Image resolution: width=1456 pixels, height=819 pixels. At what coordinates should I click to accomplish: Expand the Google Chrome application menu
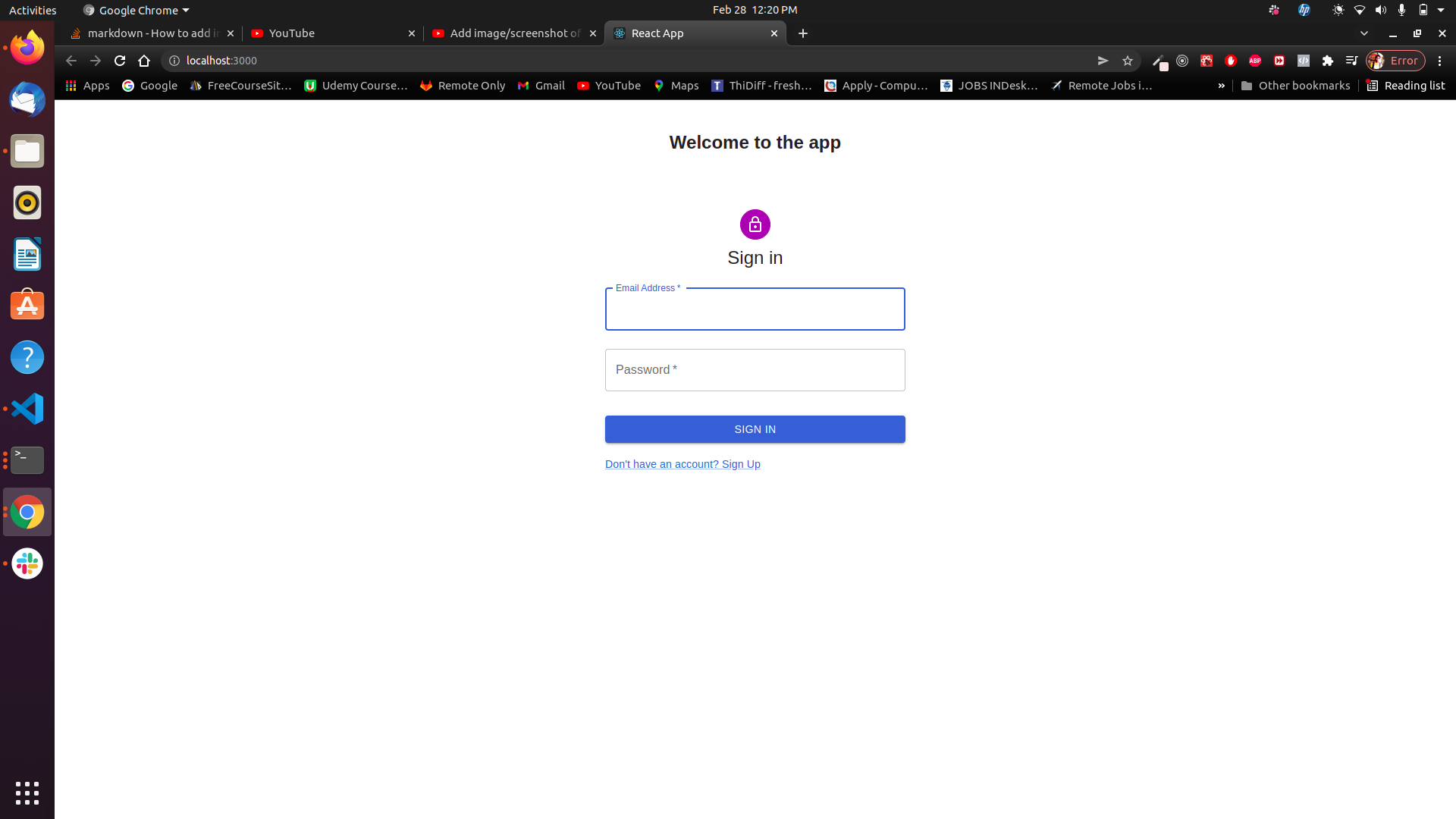[x=135, y=10]
